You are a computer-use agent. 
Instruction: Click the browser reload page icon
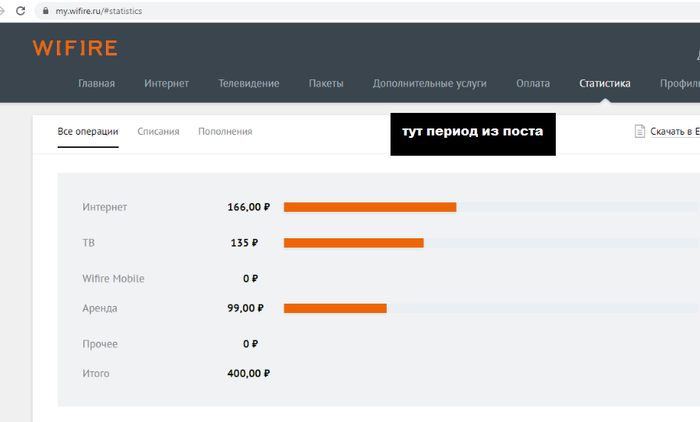point(20,9)
